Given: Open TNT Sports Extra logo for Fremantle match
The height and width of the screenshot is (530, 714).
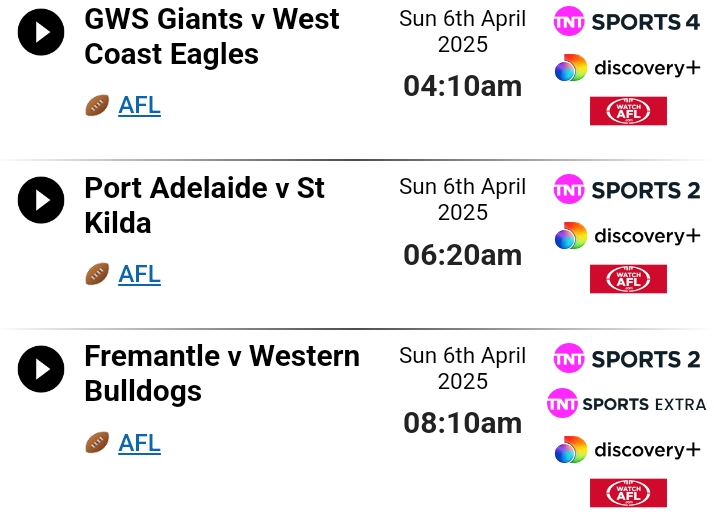Looking at the screenshot, I should (x=627, y=403).
